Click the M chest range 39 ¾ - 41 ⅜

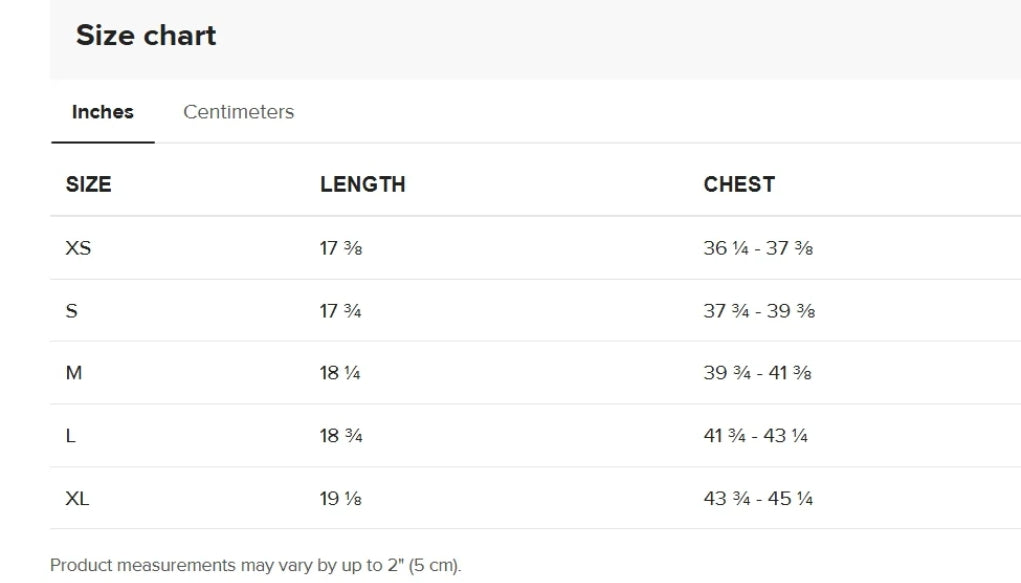[757, 373]
